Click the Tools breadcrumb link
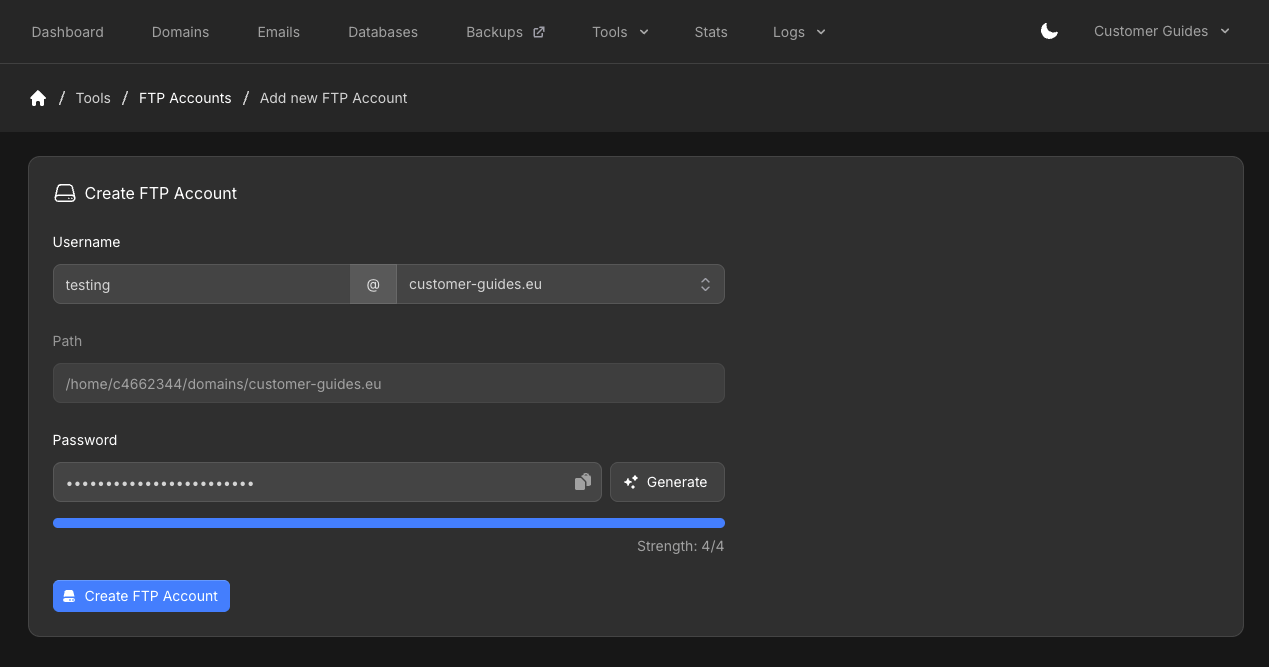The width and height of the screenshot is (1269, 667). [x=93, y=98]
